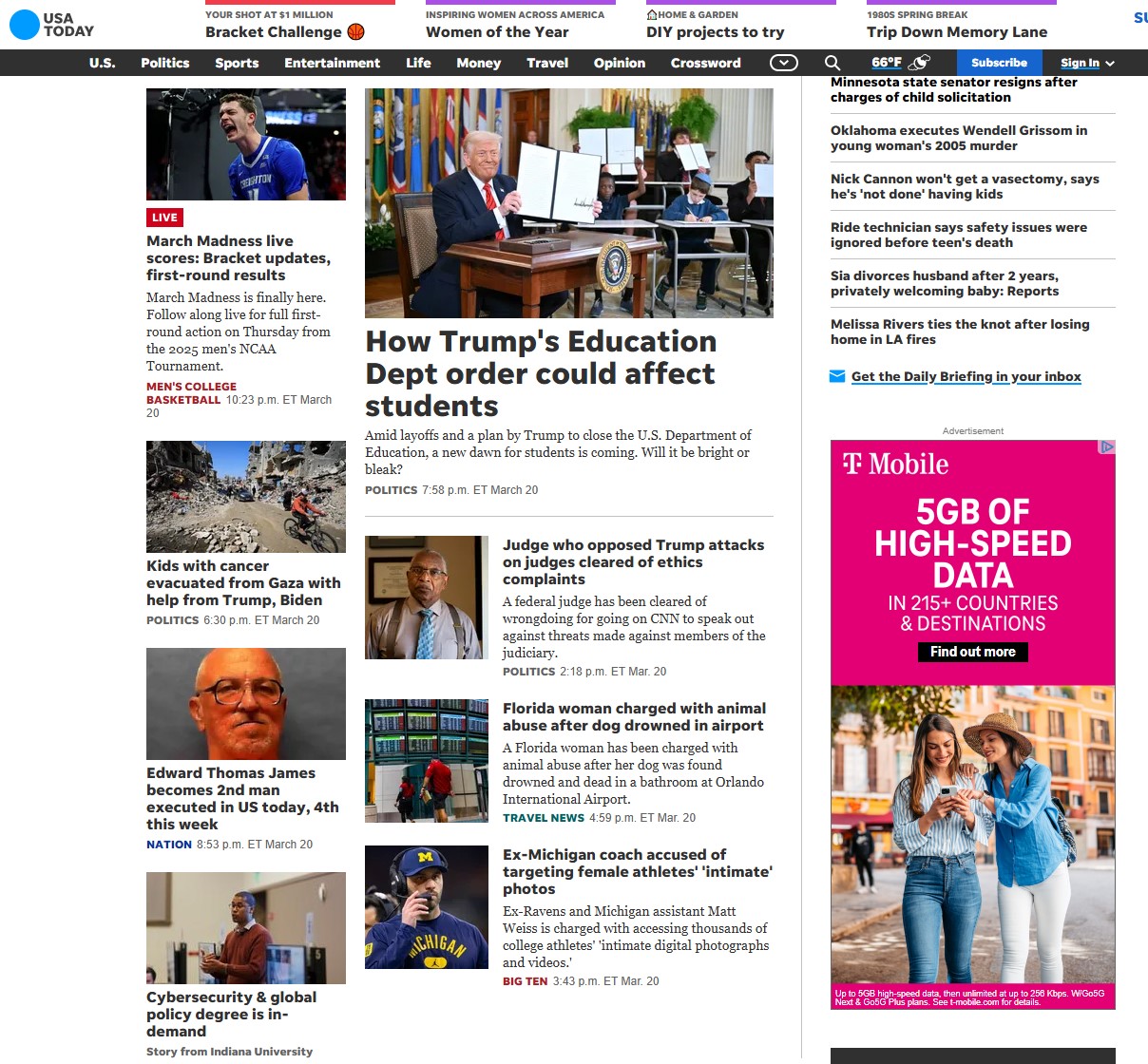
Task: Open Sia divorces husband story
Action: point(945,283)
